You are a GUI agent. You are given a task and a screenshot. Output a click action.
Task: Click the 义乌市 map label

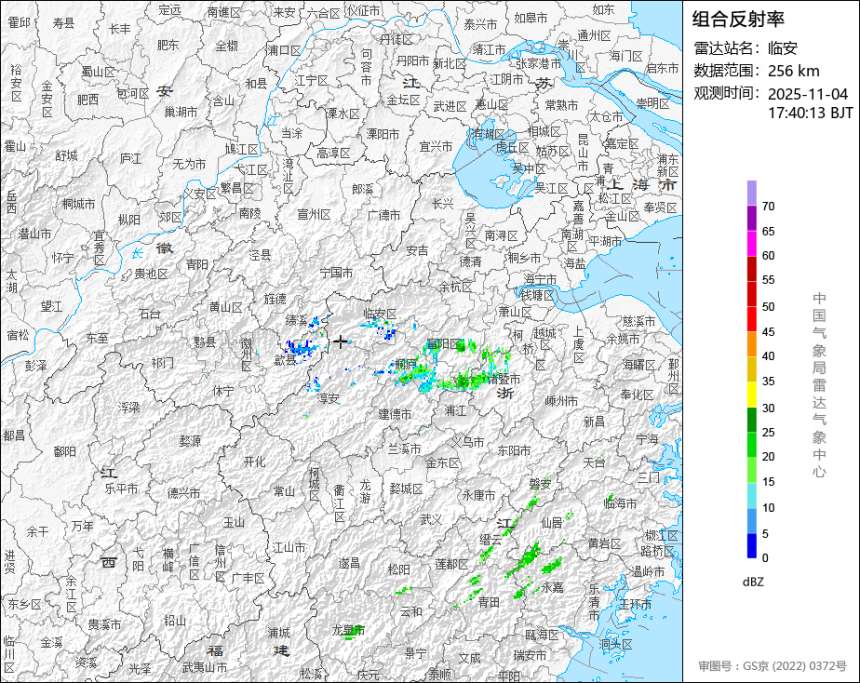(468, 442)
